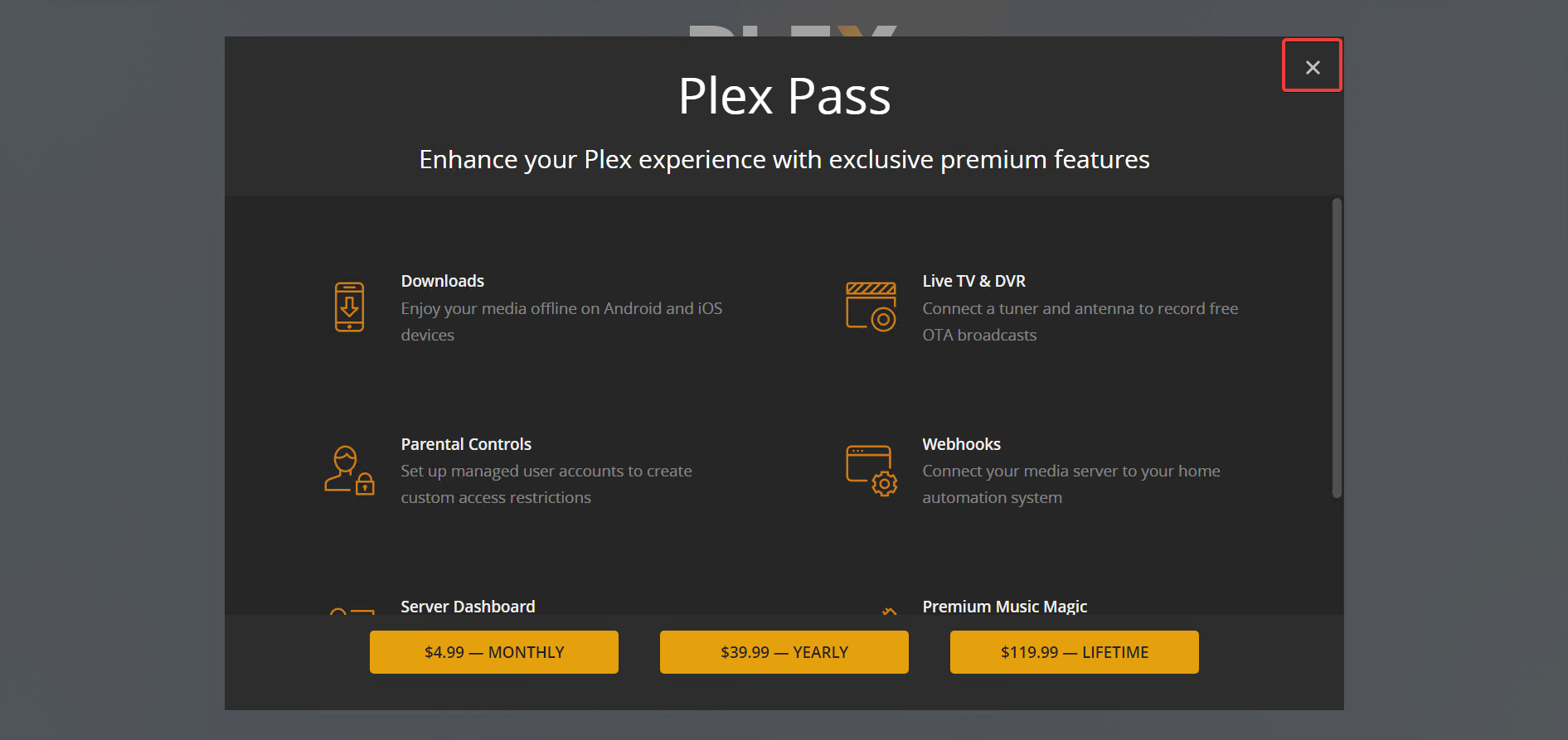Image resolution: width=1568 pixels, height=740 pixels.
Task: Close the Plex Pass dialog
Action: tap(1312, 66)
